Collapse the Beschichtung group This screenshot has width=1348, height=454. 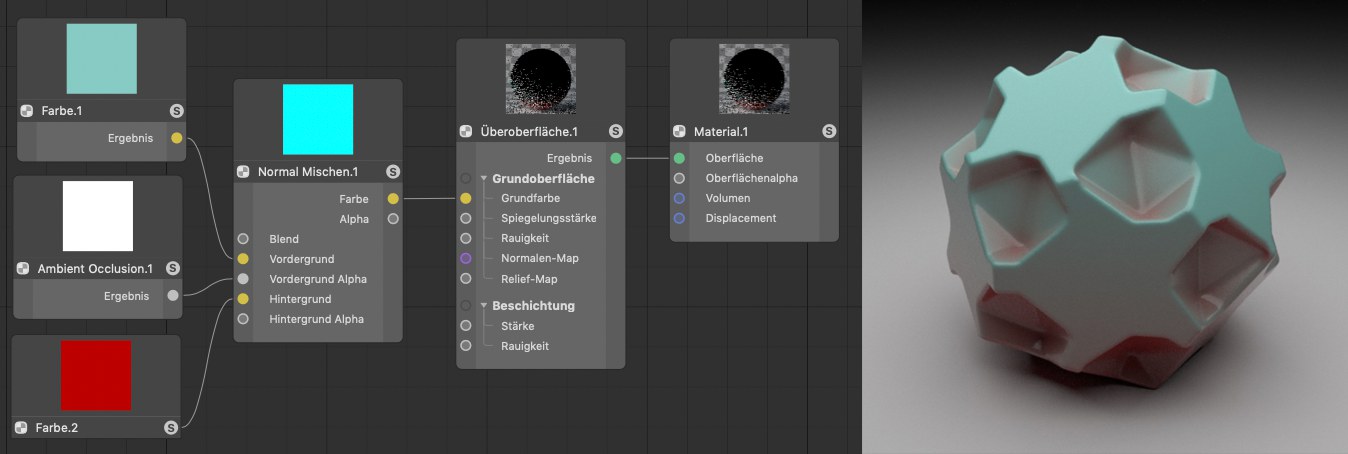[485, 306]
